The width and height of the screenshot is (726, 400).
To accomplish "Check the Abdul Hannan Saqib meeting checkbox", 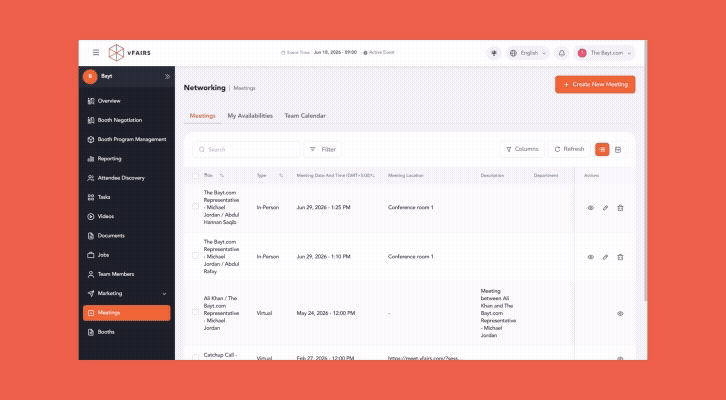I will click(x=195, y=206).
